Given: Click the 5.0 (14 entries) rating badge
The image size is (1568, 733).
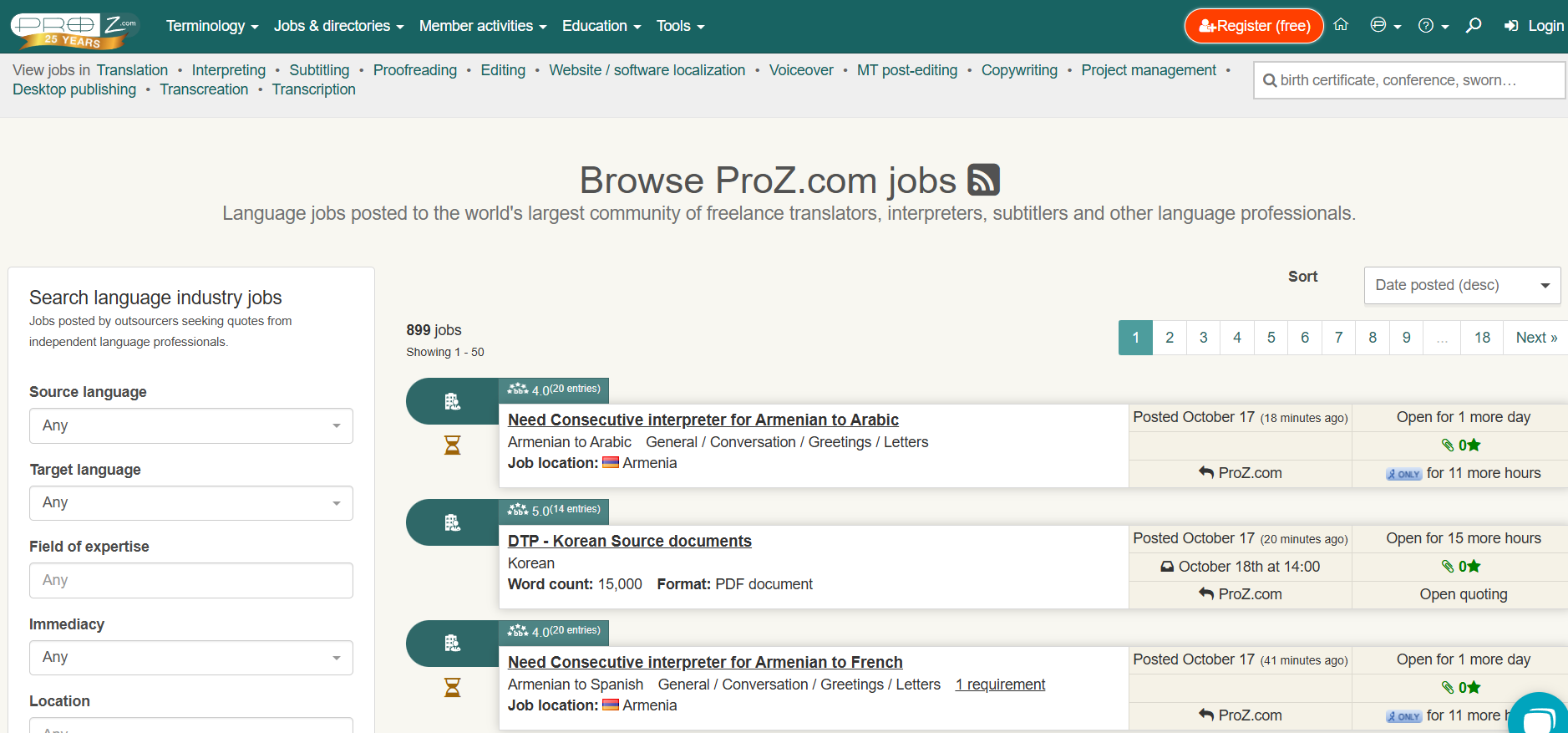Looking at the screenshot, I should click(x=554, y=510).
